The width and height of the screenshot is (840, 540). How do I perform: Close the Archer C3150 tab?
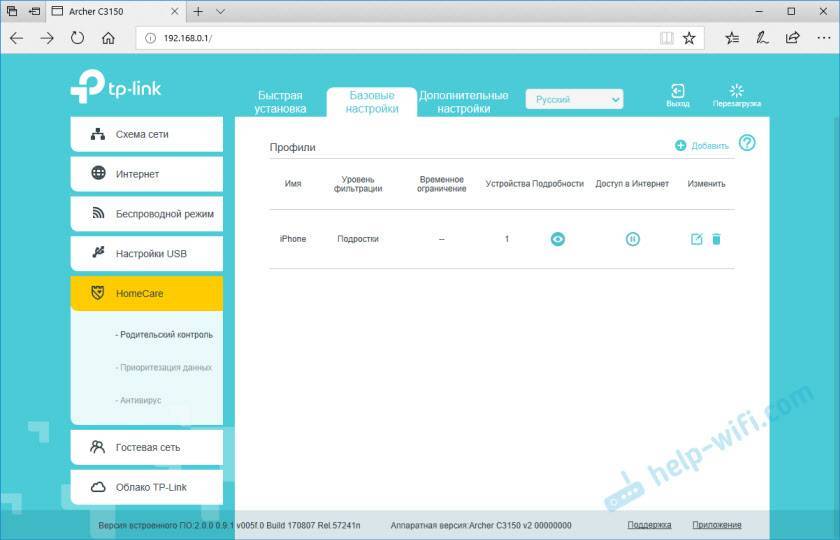tap(175, 11)
